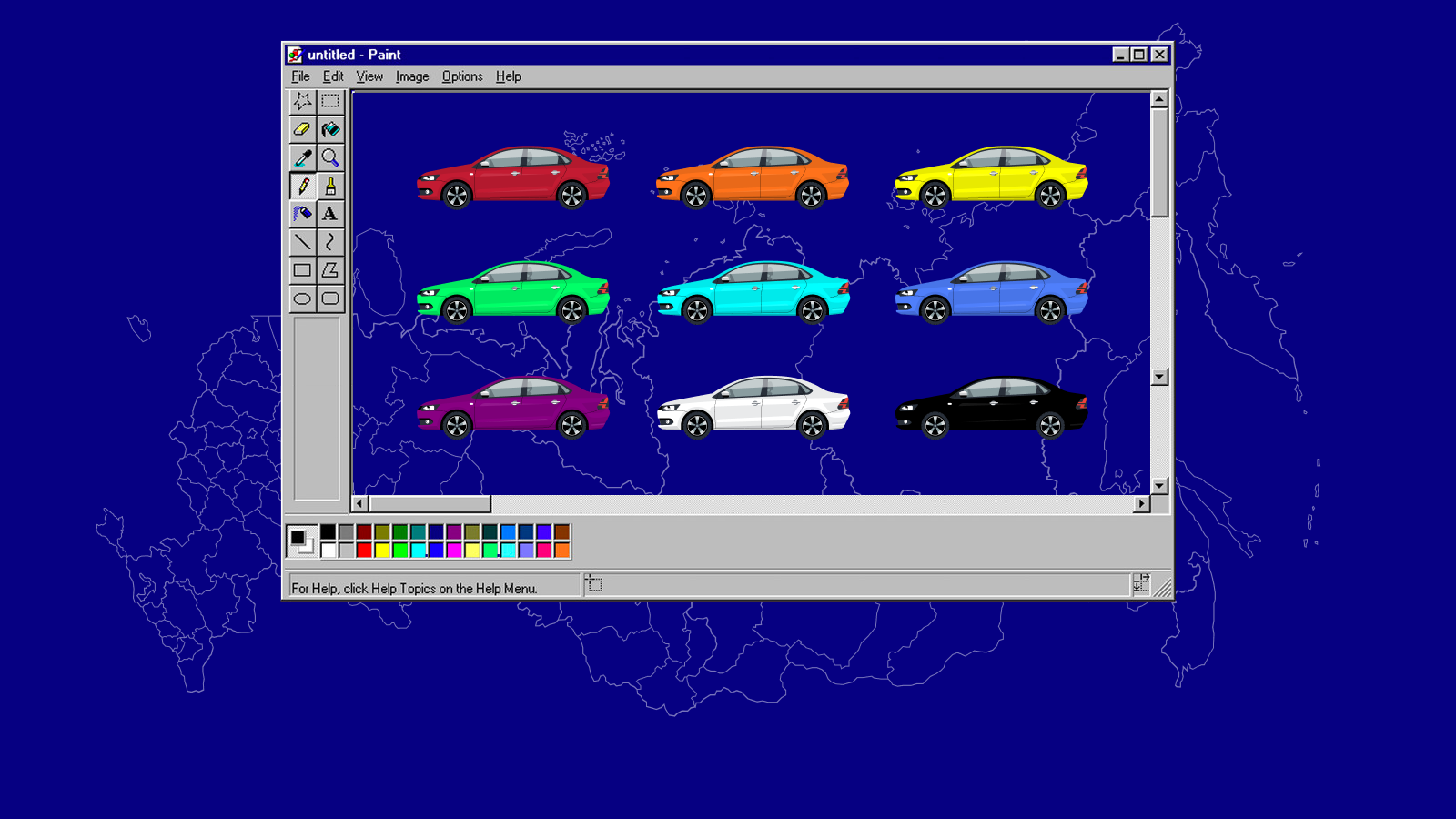This screenshot has height=819, width=1456.
Task: Click the purple car on the canvas
Action: tap(513, 407)
